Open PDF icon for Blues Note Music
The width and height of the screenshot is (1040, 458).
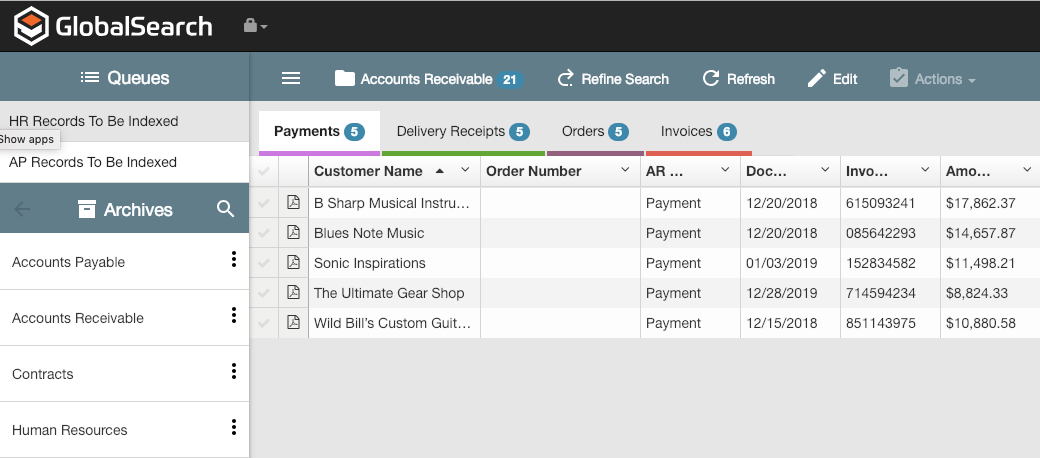click(x=293, y=233)
